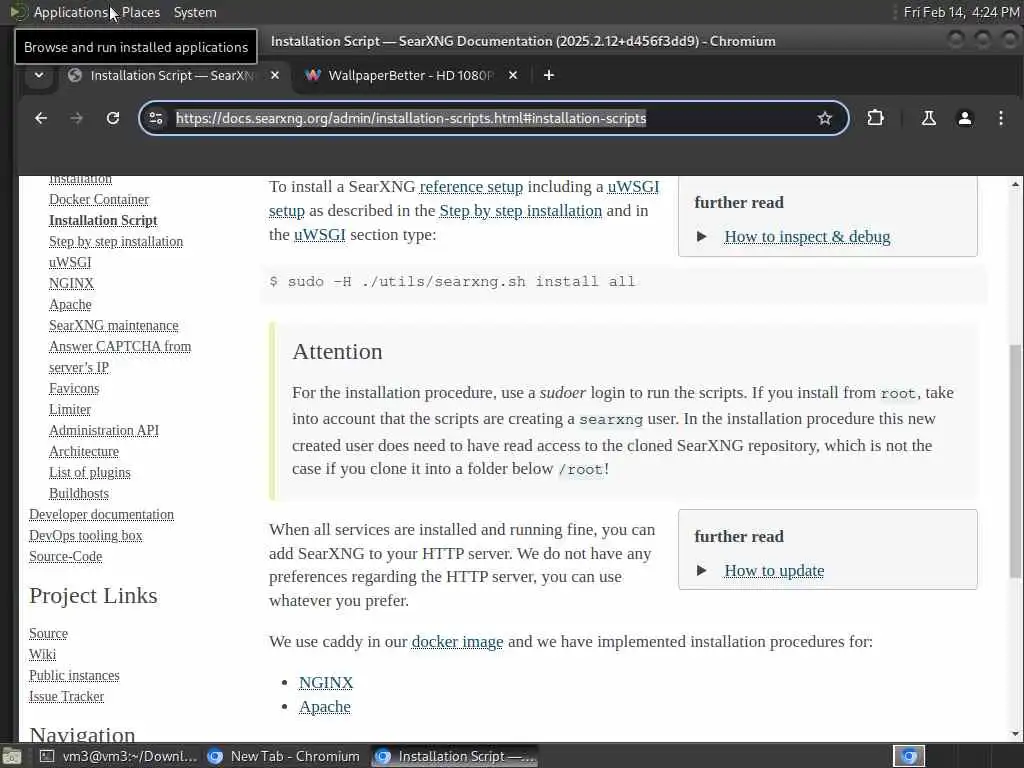Screen dimensions: 1024x768
Task: Open Buildhosts sidebar link
Action: (79, 493)
